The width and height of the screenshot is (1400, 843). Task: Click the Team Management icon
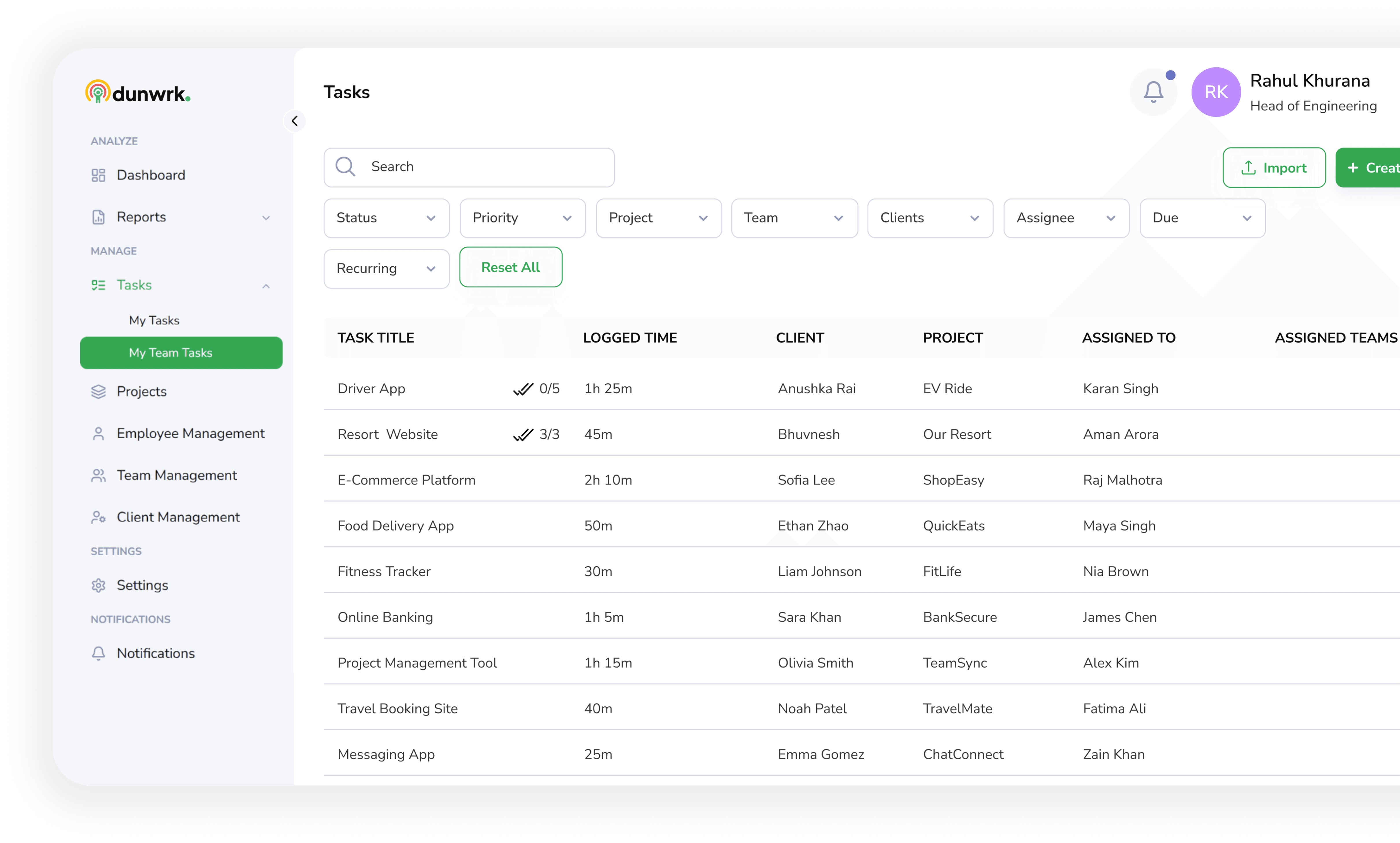pyautogui.click(x=98, y=475)
